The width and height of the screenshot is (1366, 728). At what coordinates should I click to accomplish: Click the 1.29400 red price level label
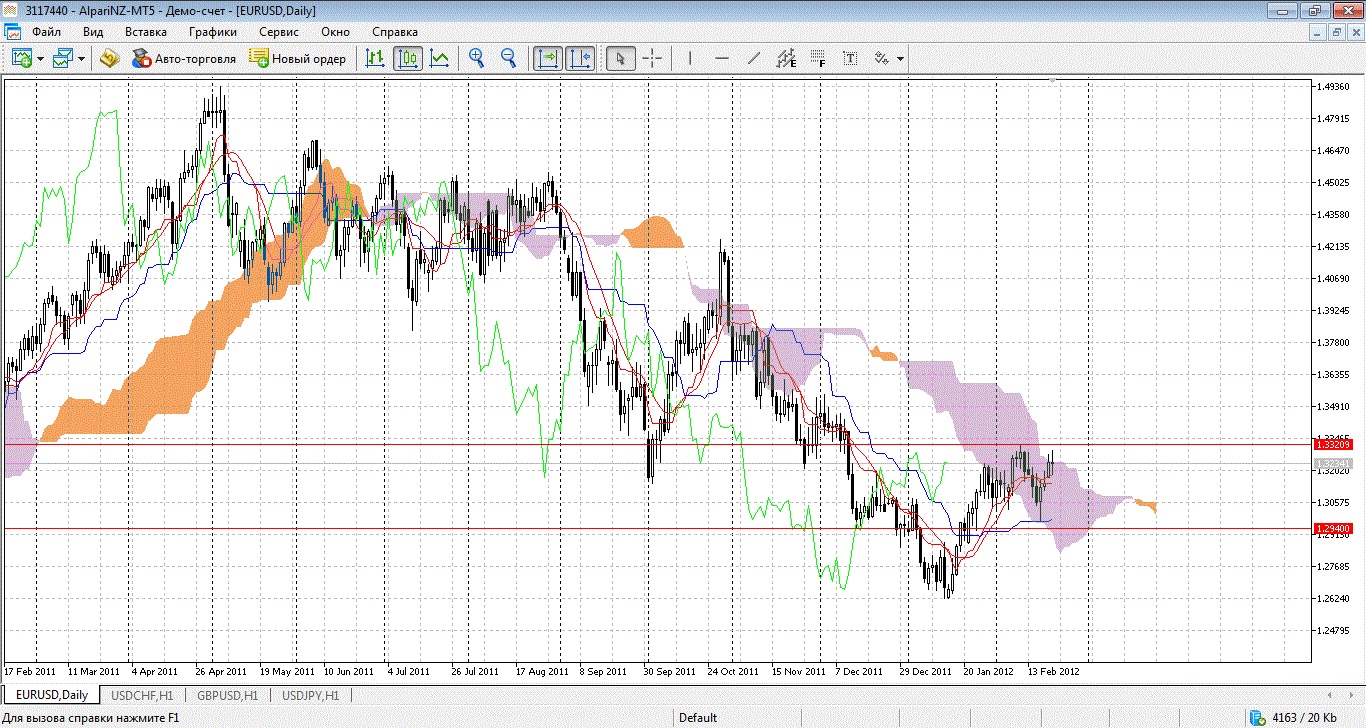1333,528
